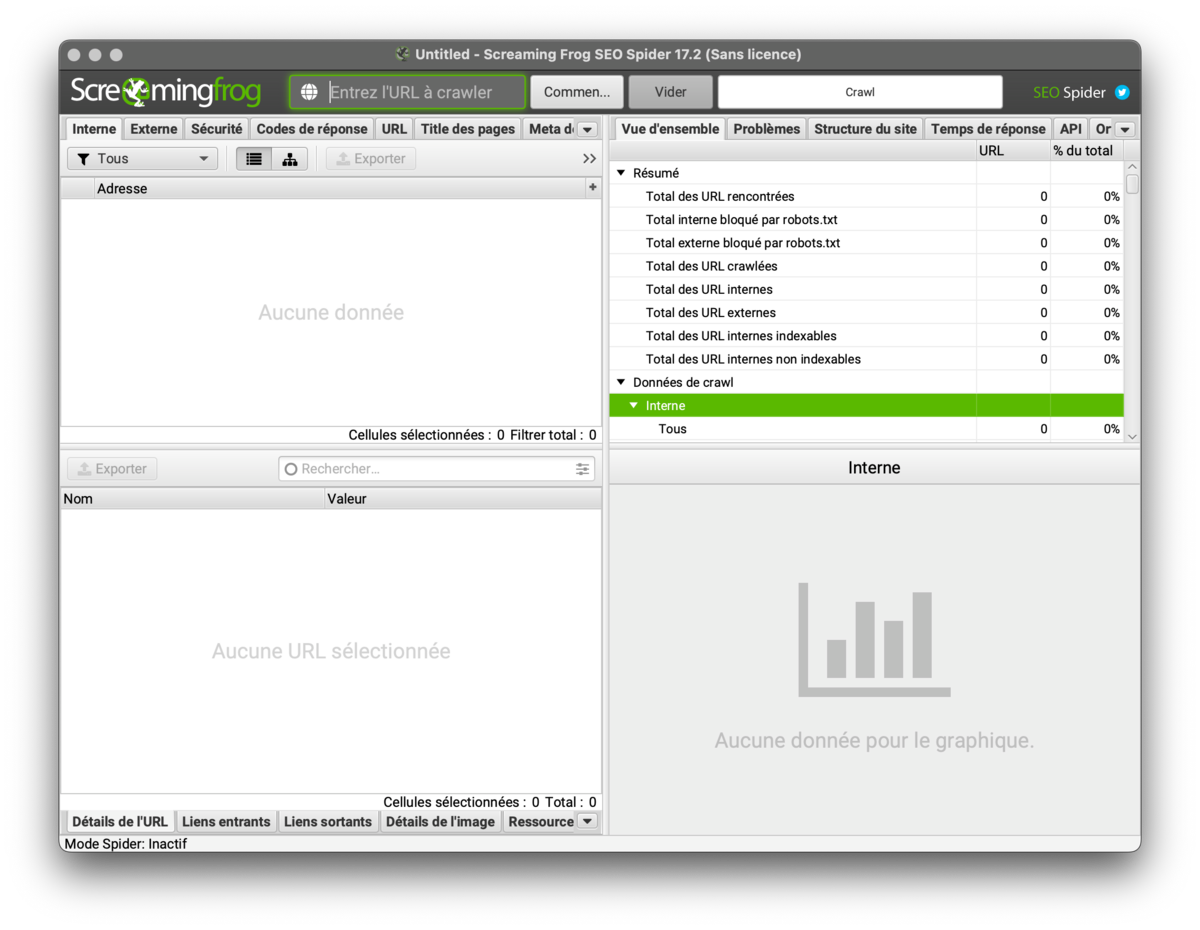This screenshot has width=1200, height=930.
Task: Open the Détails de l'image tab
Action: (440, 821)
